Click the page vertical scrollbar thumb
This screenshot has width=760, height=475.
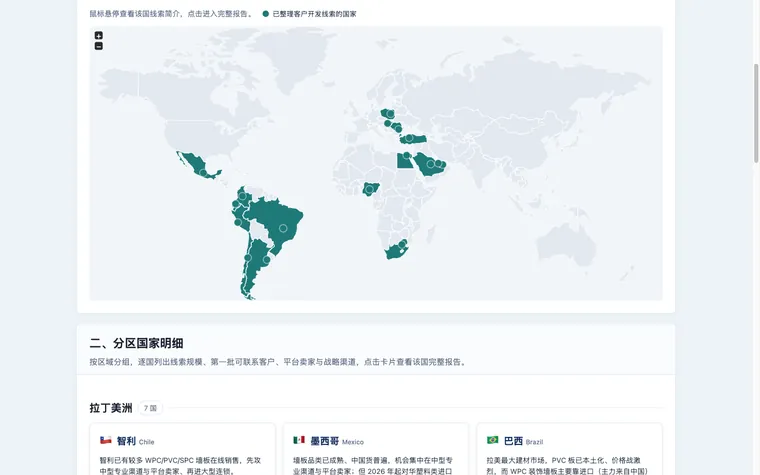click(756, 113)
